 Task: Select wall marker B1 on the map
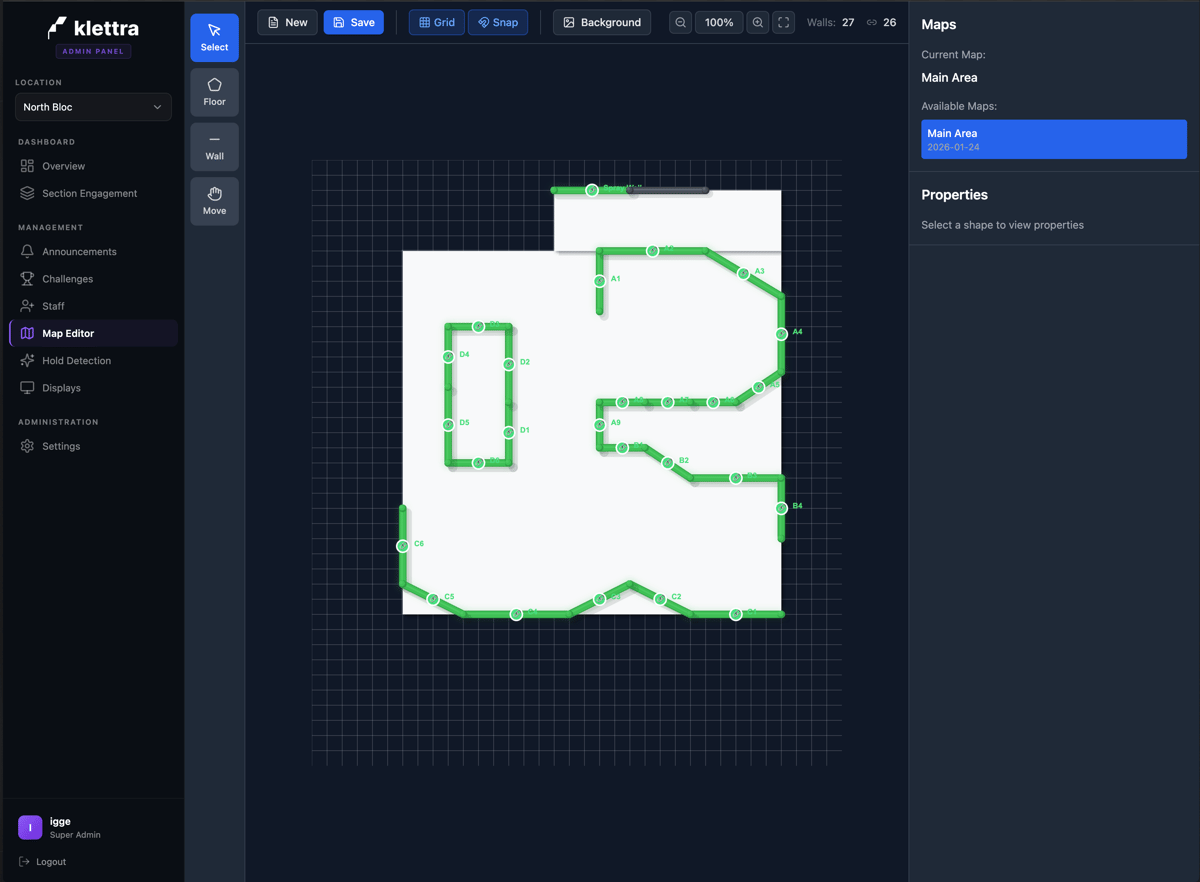point(622,447)
